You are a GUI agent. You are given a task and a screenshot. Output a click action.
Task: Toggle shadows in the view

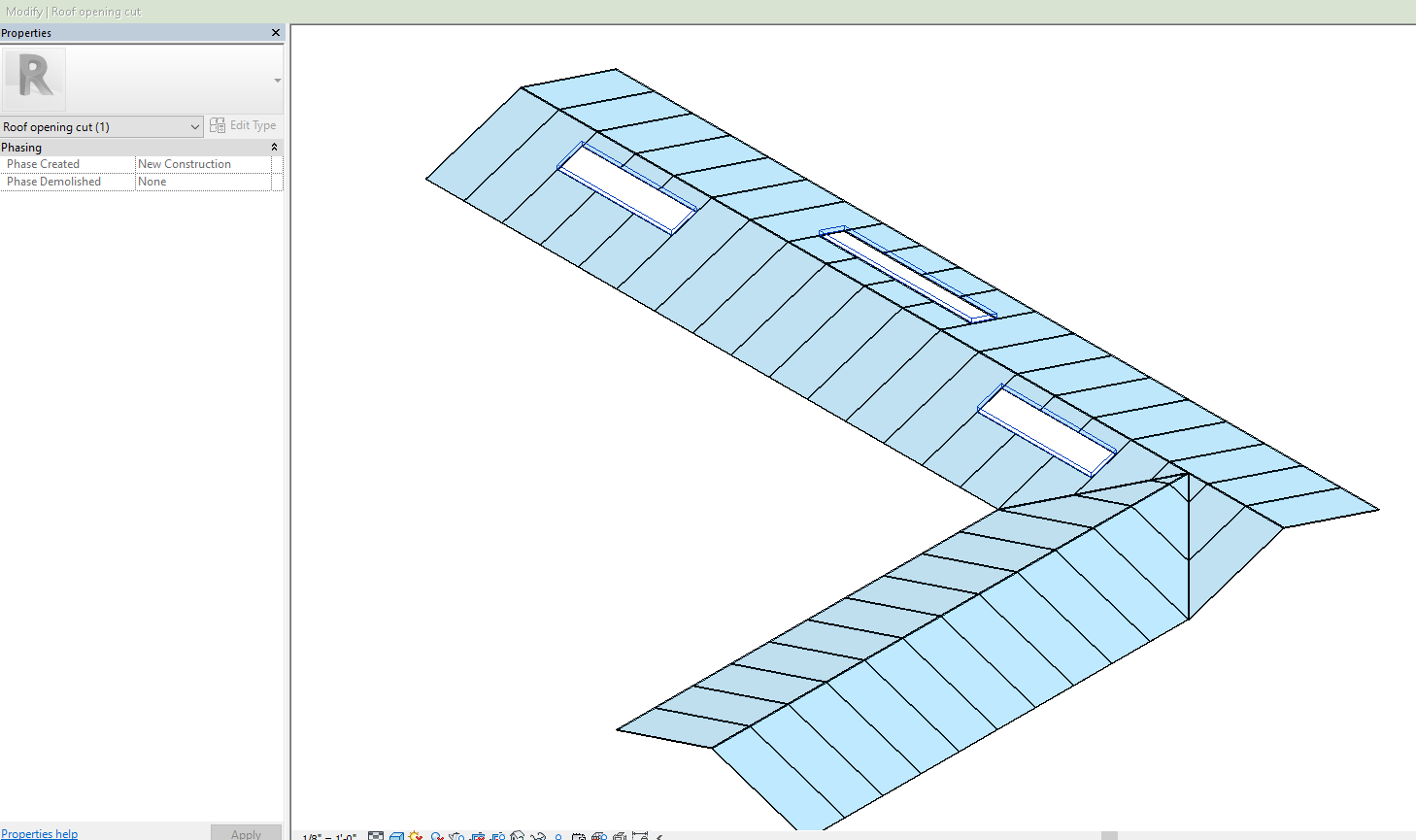[436, 834]
